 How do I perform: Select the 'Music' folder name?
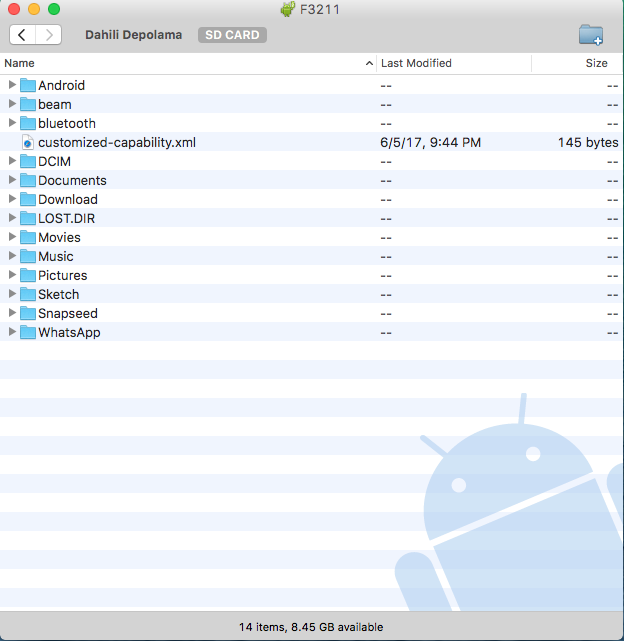coord(56,256)
